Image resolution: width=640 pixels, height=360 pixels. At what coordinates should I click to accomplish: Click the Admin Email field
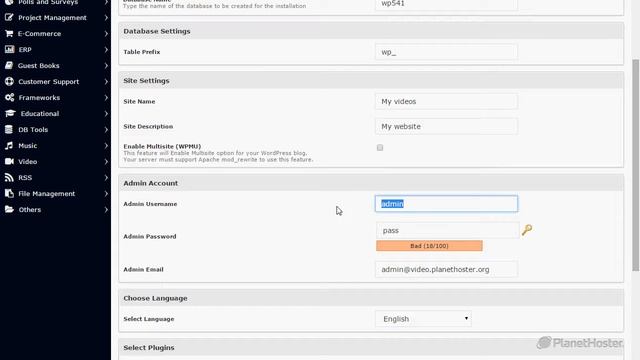pos(446,269)
